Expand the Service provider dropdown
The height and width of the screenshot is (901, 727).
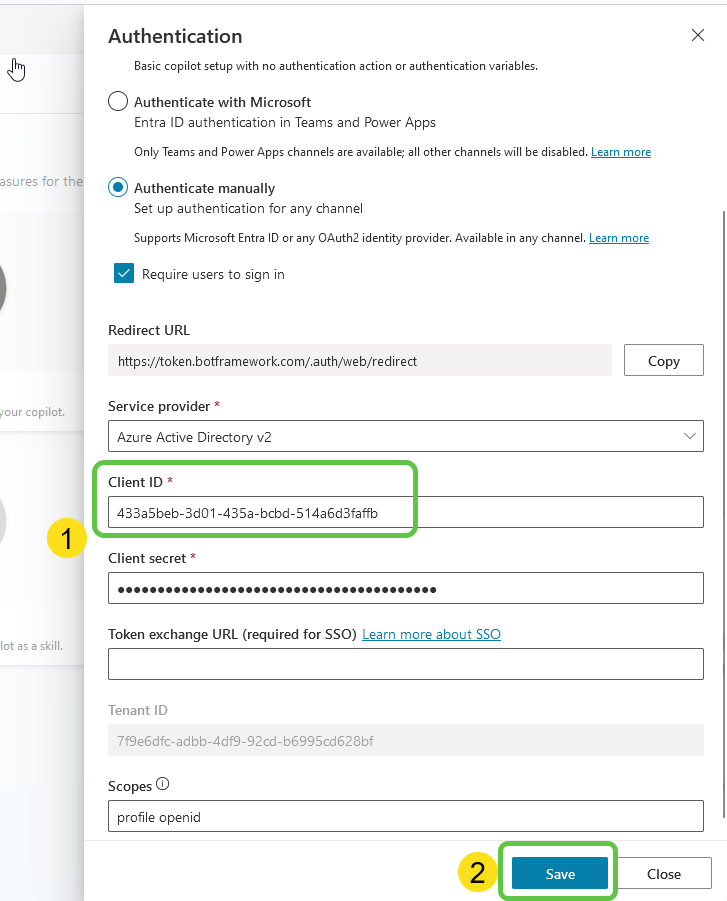(x=405, y=437)
